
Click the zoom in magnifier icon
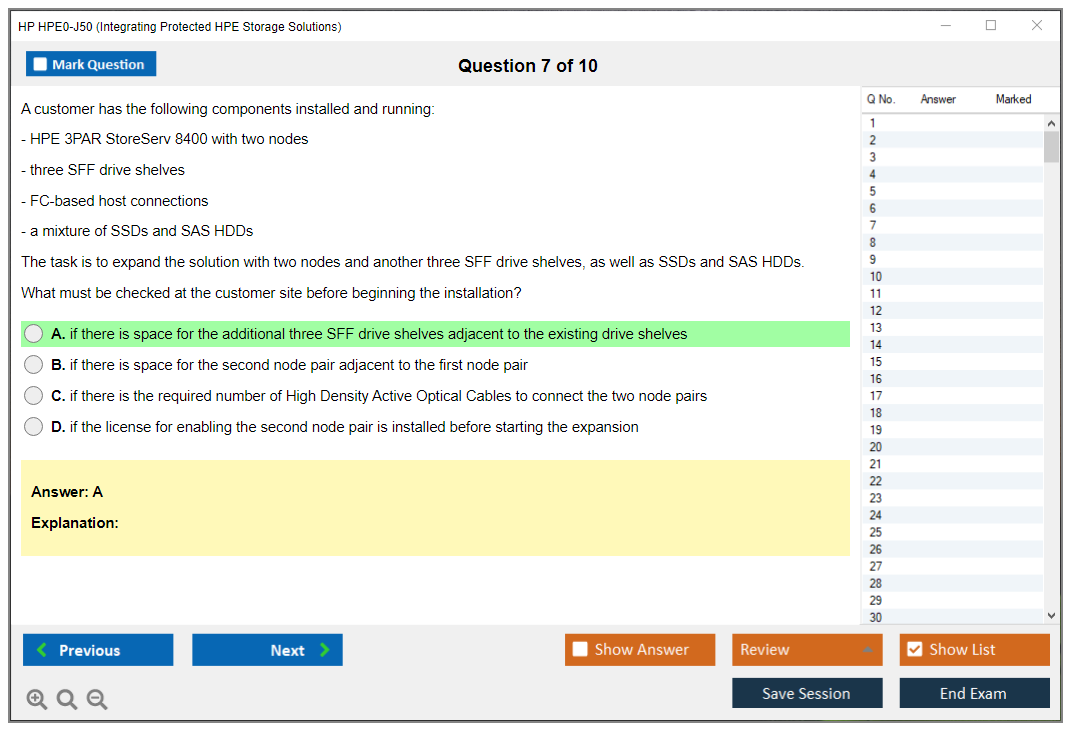click(37, 699)
